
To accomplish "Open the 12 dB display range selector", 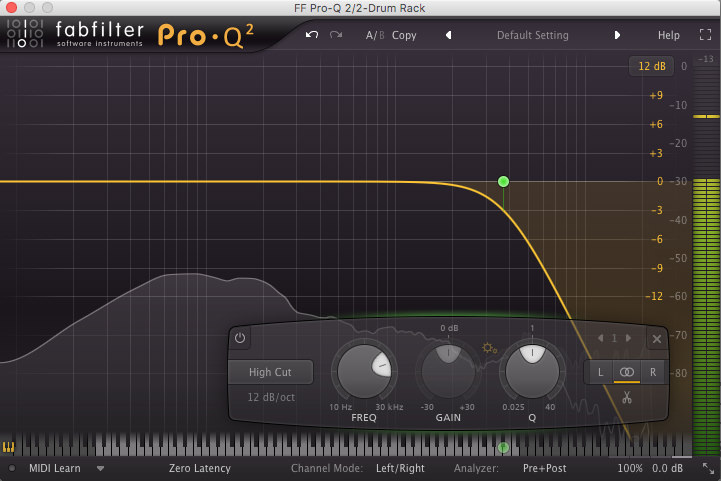I will coord(652,66).
